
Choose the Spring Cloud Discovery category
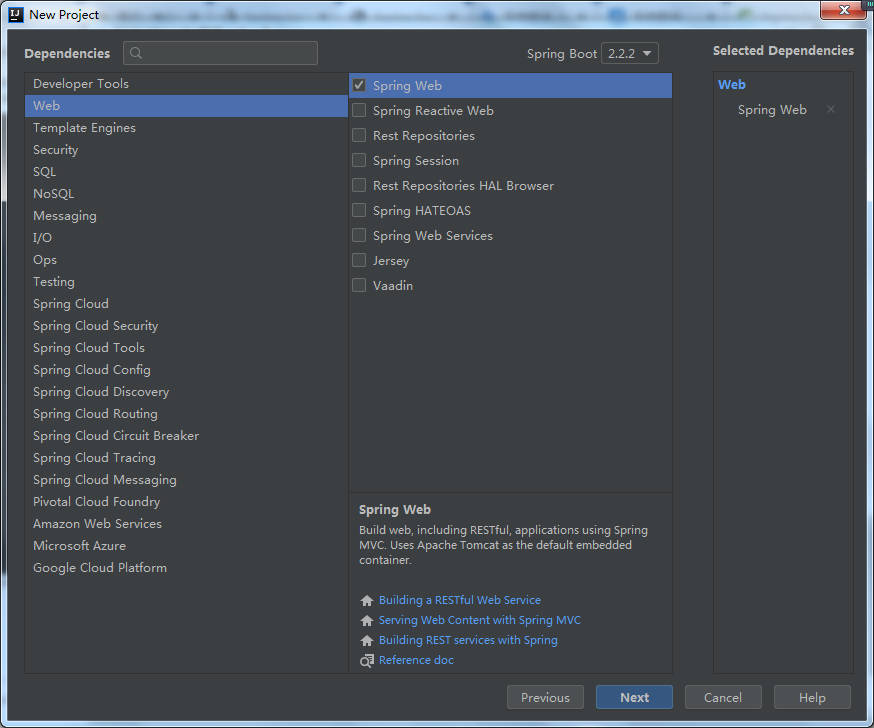[x=101, y=392]
